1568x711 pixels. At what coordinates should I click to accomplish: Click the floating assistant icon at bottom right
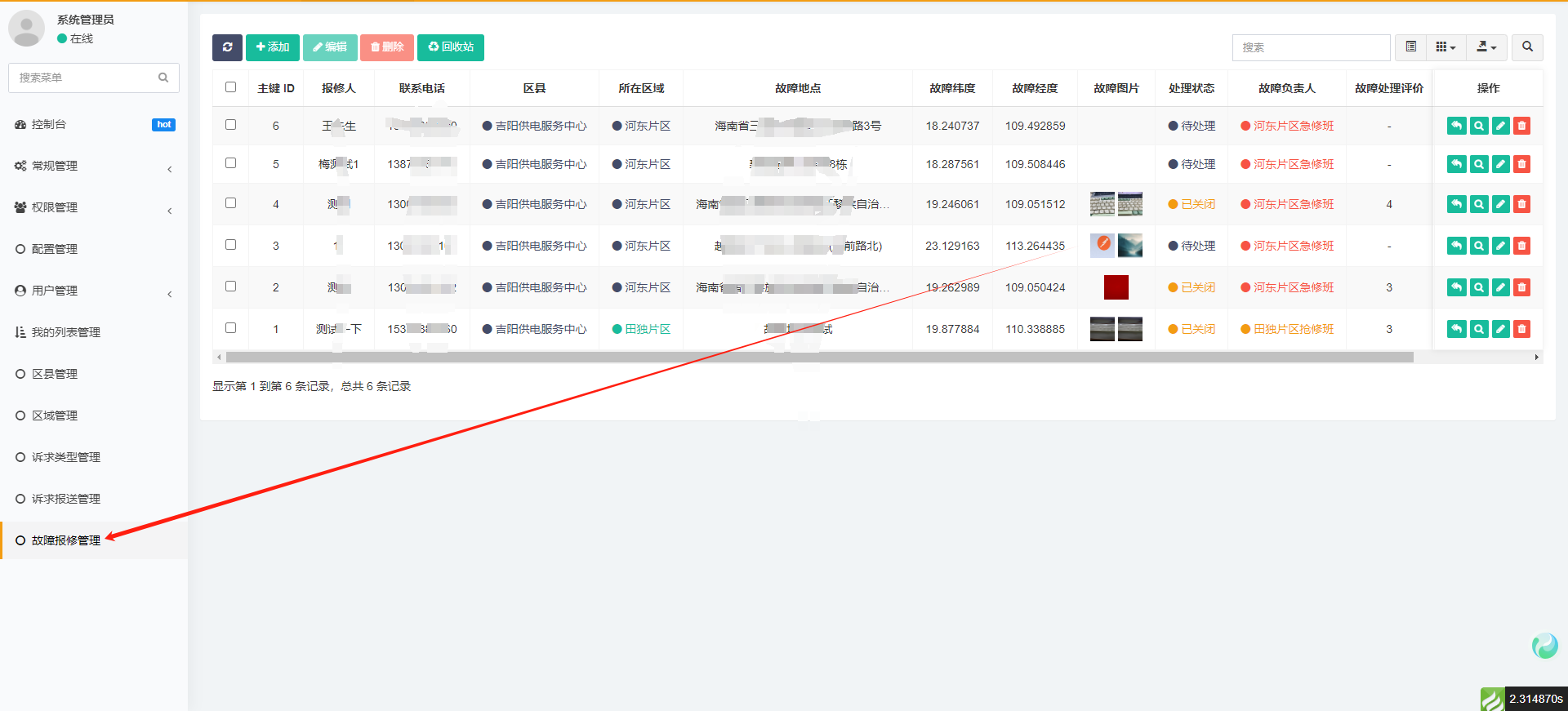pos(1544,646)
